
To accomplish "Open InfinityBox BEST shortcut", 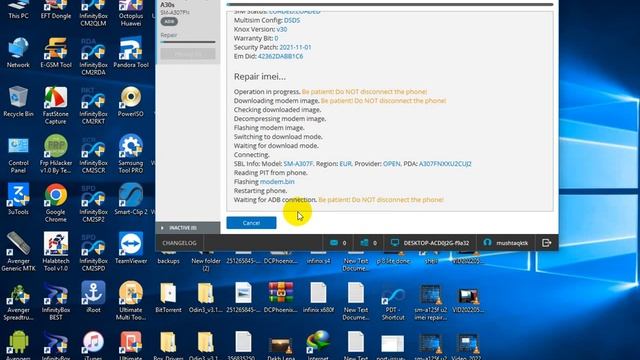I will pos(56,301).
